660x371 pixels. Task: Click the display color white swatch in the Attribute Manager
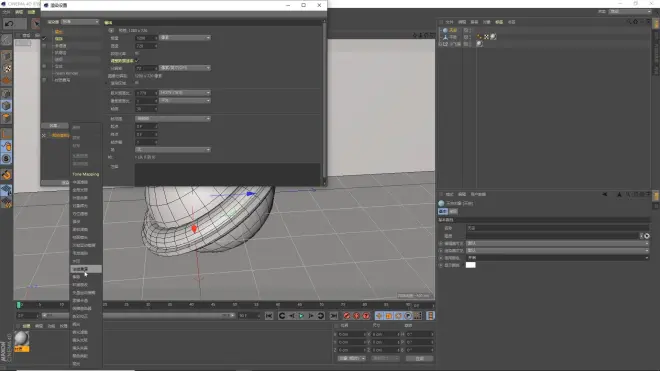471,265
